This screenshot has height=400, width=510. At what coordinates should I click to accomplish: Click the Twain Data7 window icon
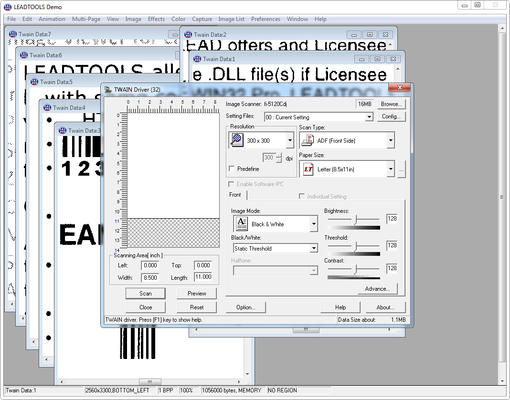coord(13,34)
